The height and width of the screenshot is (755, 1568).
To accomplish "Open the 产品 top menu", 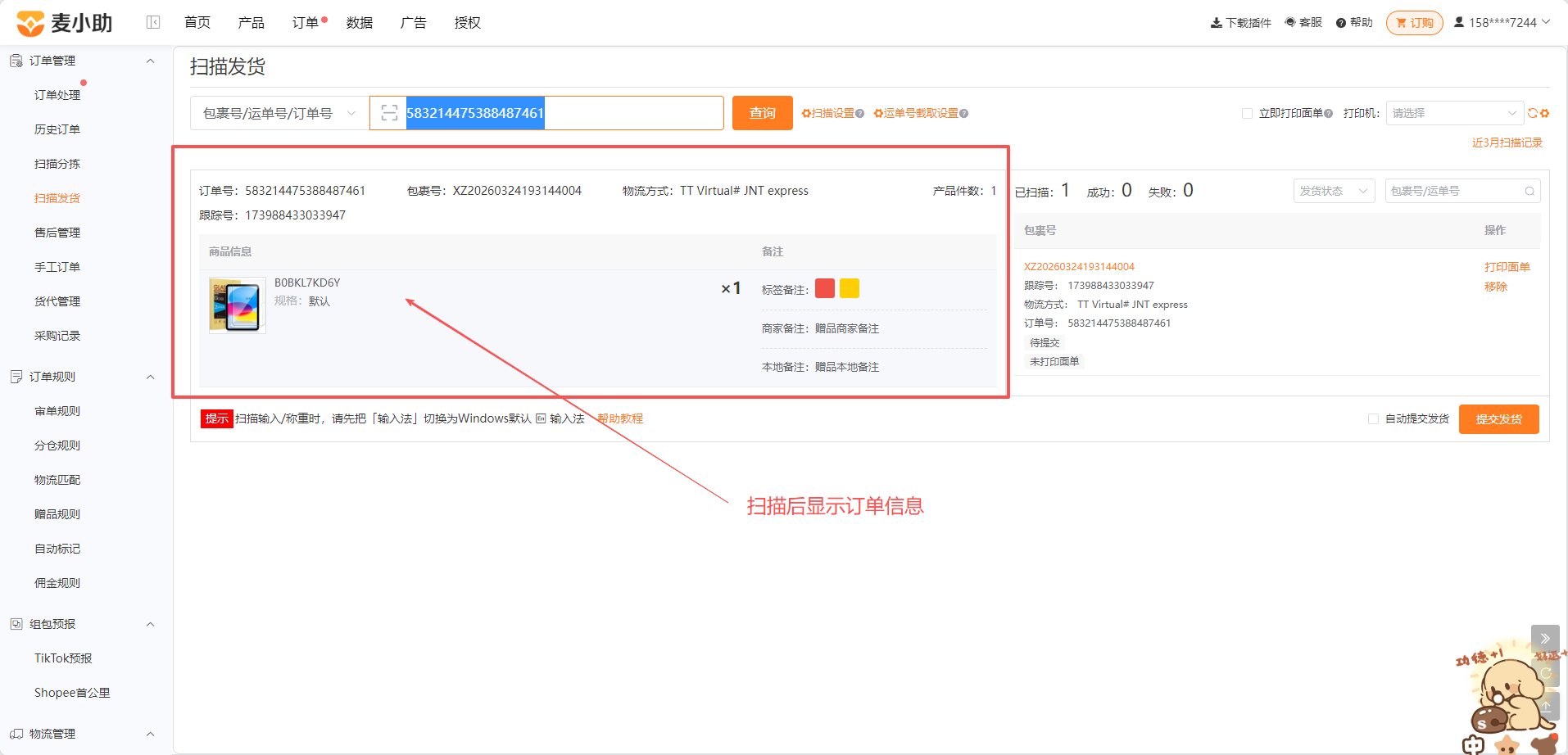I will pos(252,23).
